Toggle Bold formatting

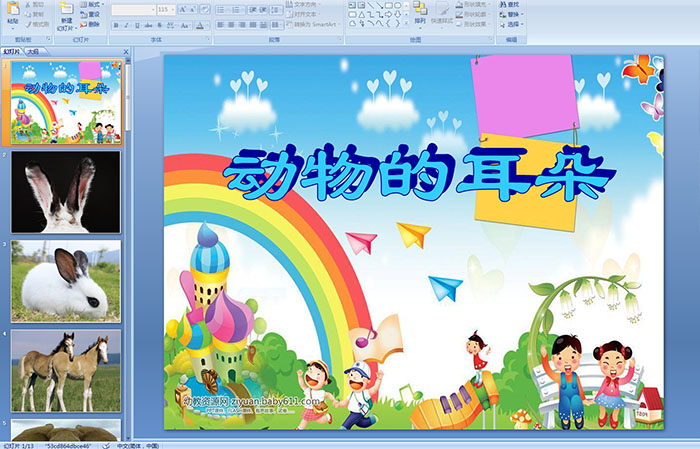[116, 25]
